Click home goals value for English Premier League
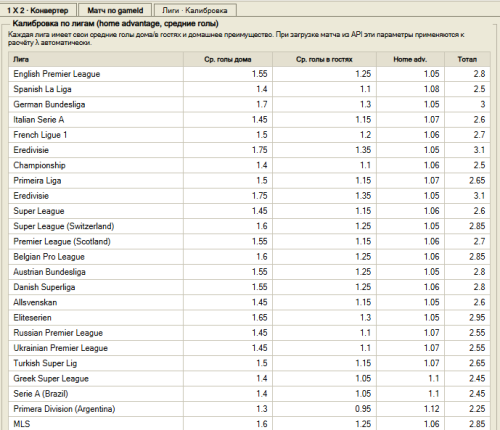The image size is (500, 430). [x=228, y=74]
